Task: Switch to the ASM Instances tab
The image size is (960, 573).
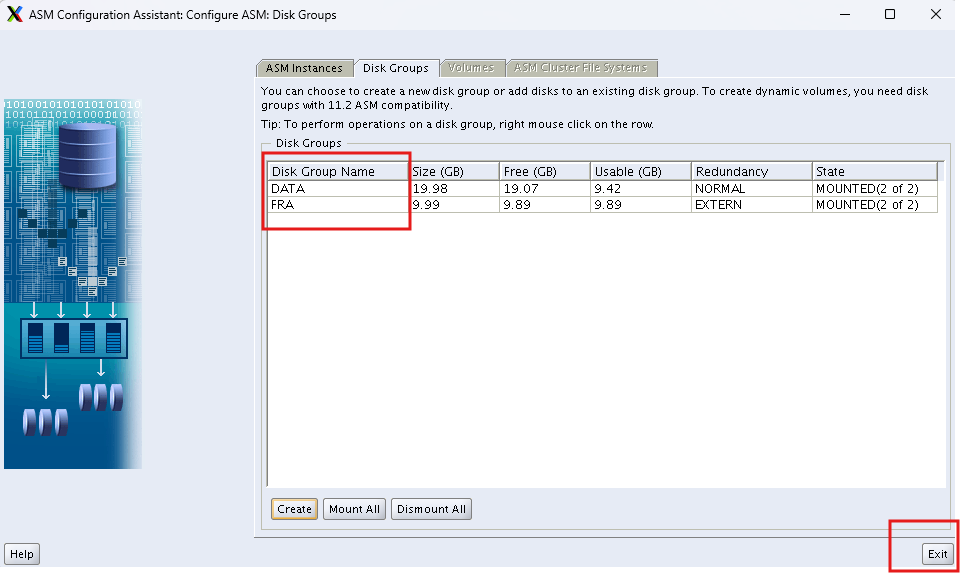Action: coord(304,68)
